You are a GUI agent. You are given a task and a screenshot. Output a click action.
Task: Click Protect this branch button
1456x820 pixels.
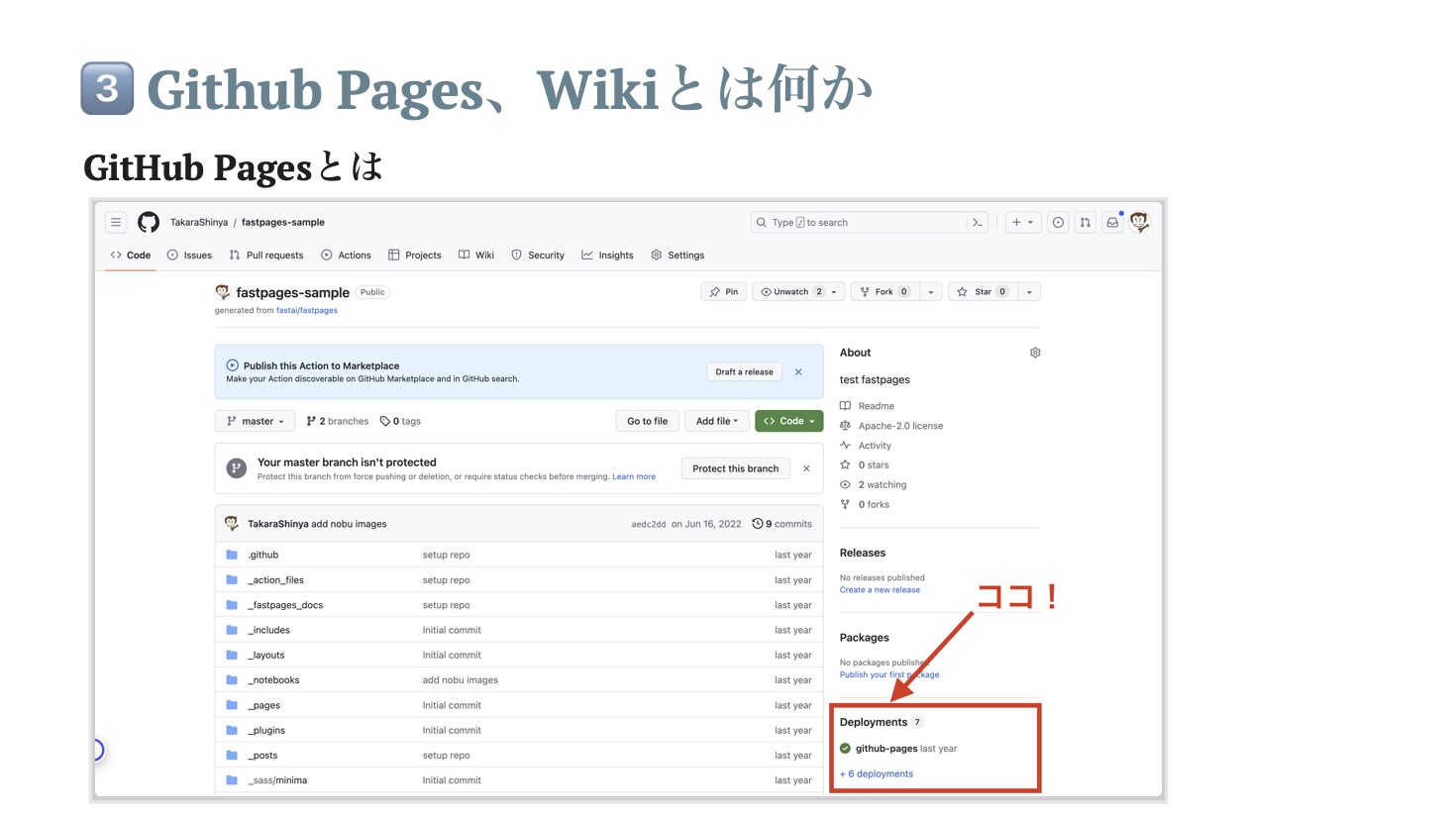click(x=736, y=468)
